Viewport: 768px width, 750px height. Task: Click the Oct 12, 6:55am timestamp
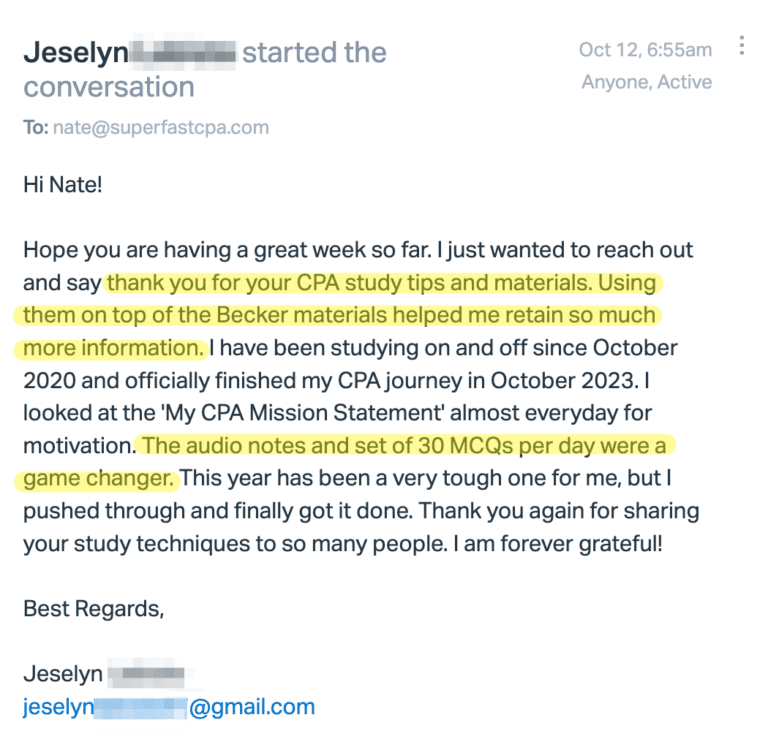pyautogui.click(x=645, y=49)
